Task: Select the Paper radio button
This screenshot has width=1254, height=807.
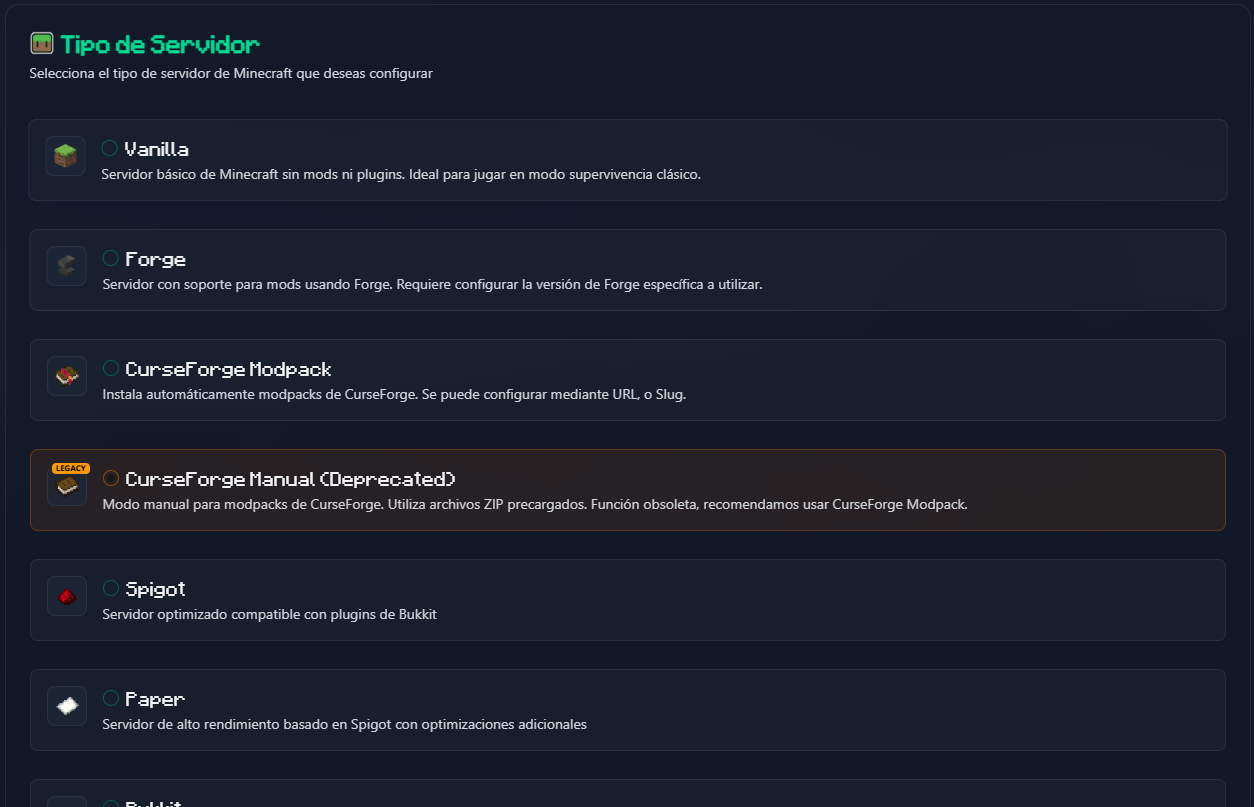Action: (111, 698)
